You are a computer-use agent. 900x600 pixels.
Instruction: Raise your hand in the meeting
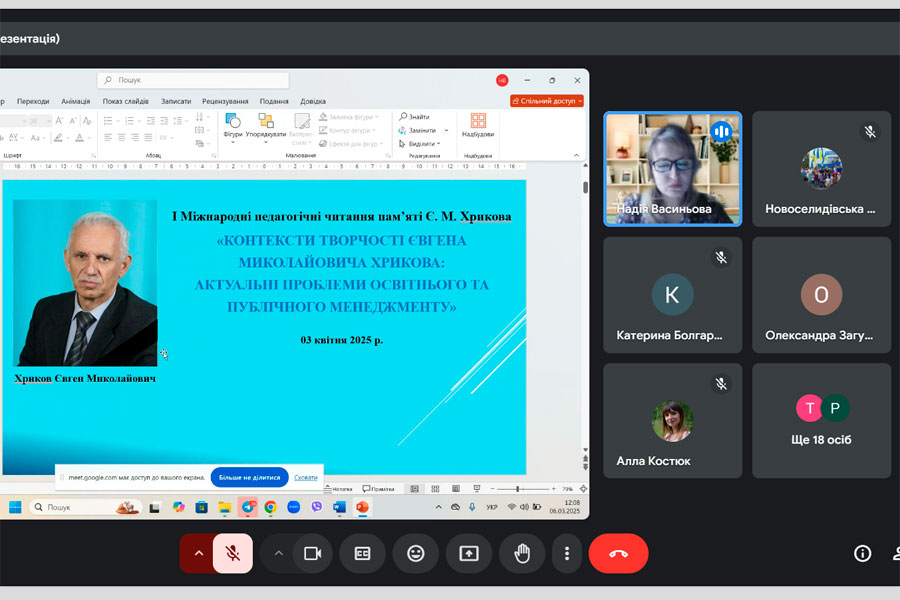pyautogui.click(x=522, y=553)
